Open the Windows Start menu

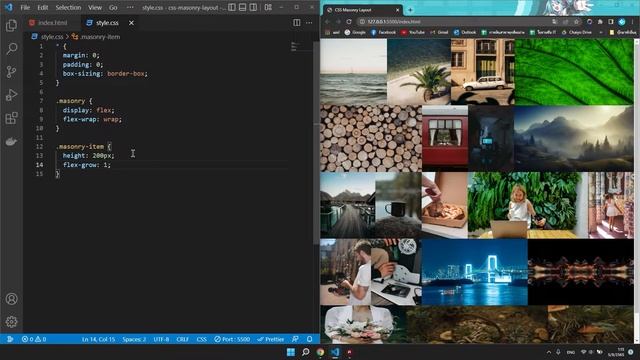pyautogui.click(x=291, y=352)
